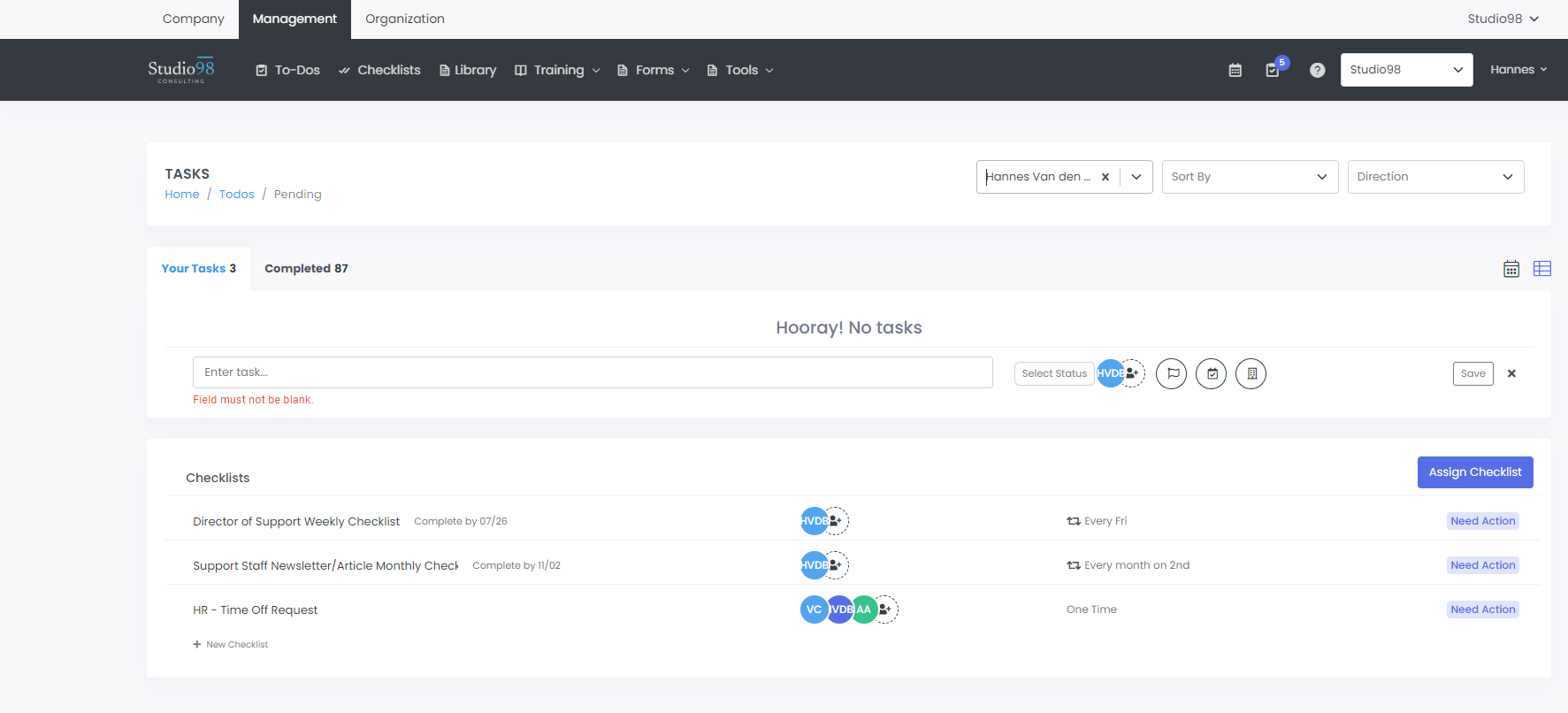
Task: Open the Sort By dropdown
Action: click(x=1249, y=177)
